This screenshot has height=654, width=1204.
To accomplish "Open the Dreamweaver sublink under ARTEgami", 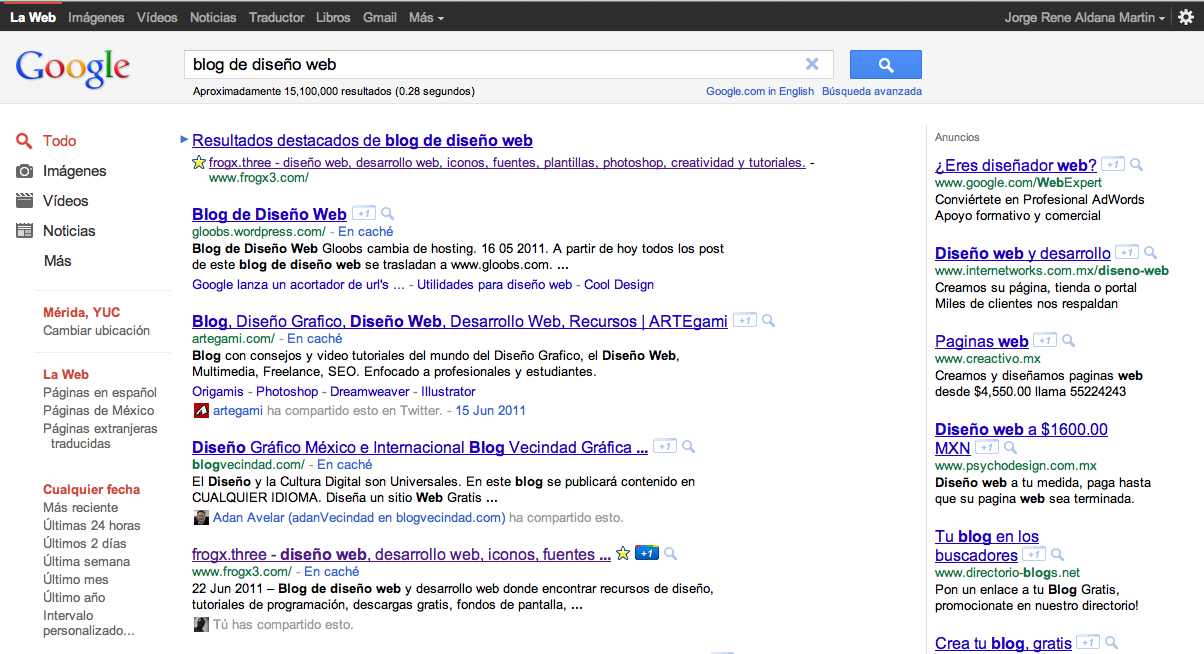I will [370, 391].
